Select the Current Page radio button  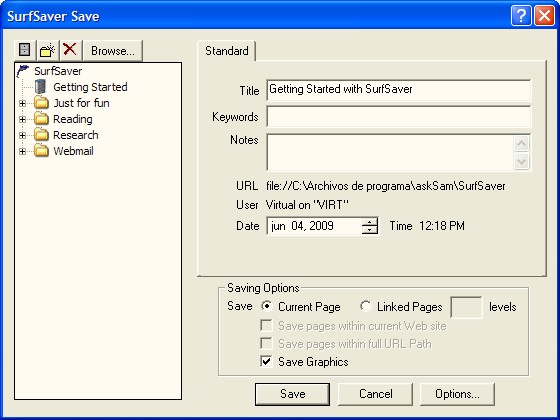(x=267, y=306)
